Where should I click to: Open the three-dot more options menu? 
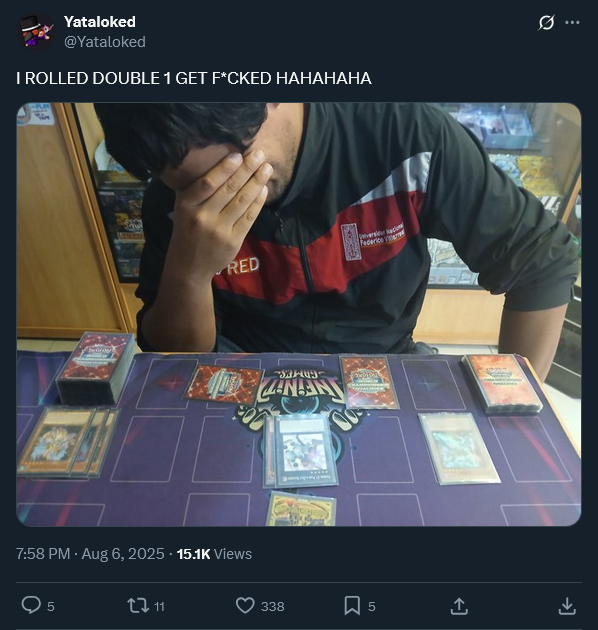(x=572, y=22)
